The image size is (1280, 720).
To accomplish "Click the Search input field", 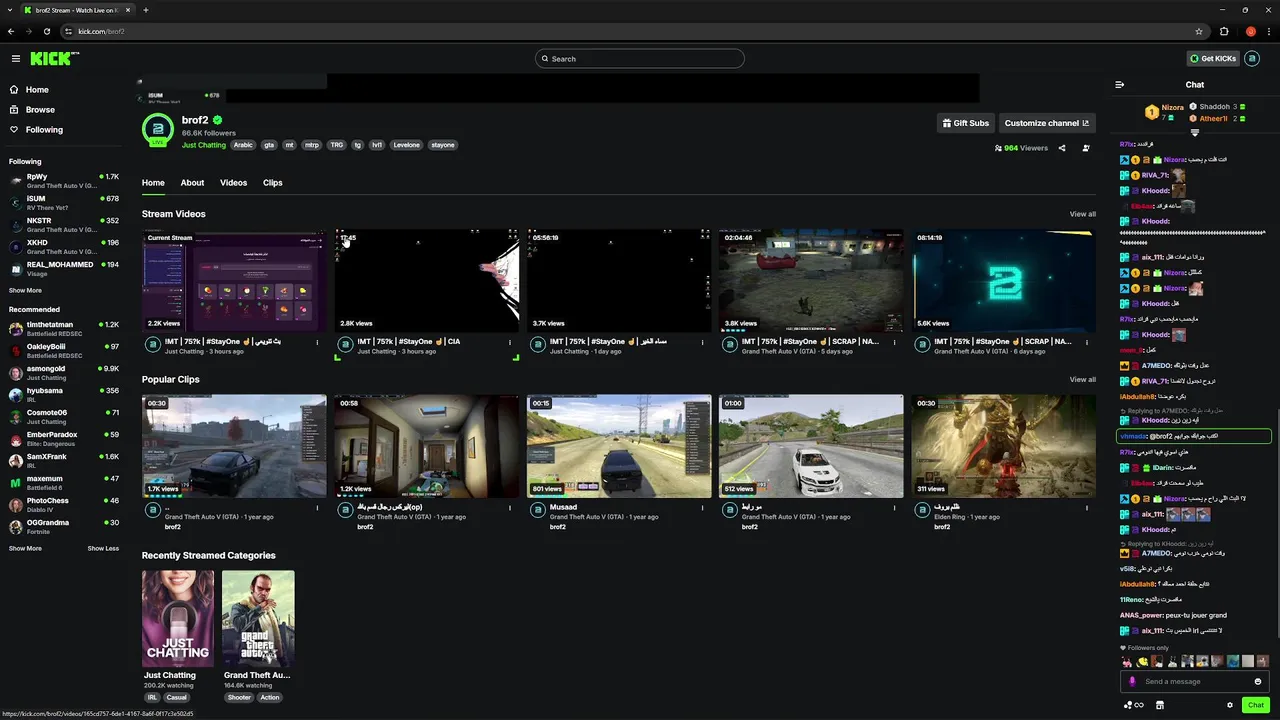I will [x=640, y=59].
